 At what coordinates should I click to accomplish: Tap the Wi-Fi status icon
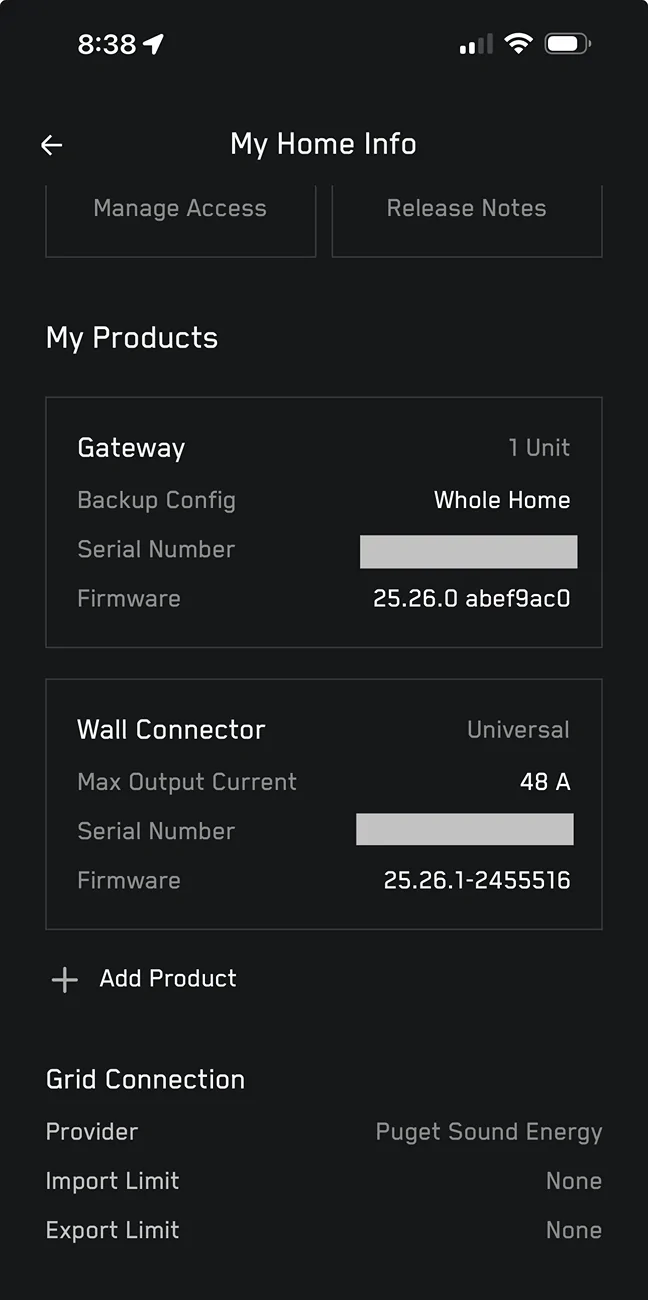pos(518,44)
